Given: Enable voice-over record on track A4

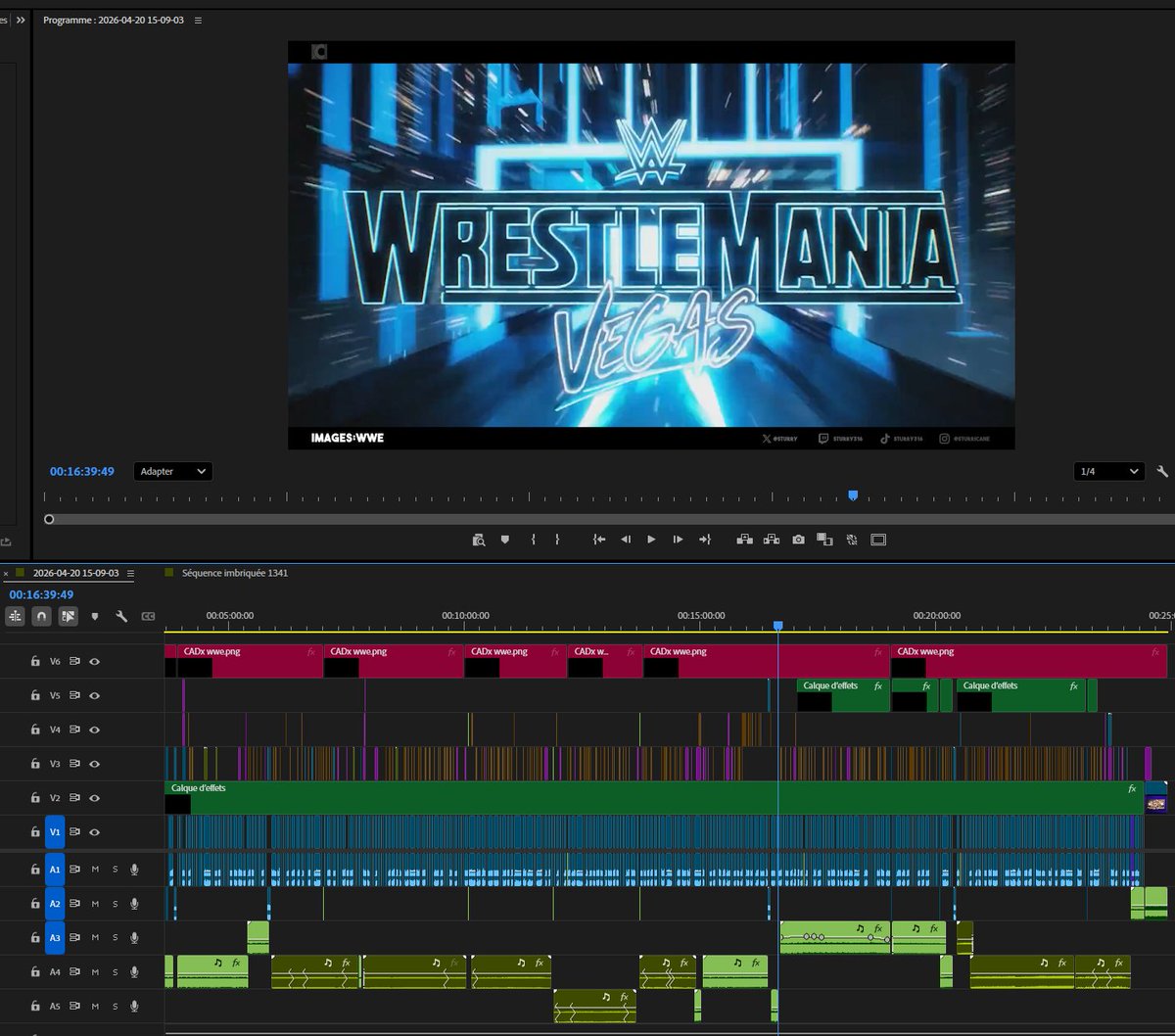Looking at the screenshot, I should [134, 972].
